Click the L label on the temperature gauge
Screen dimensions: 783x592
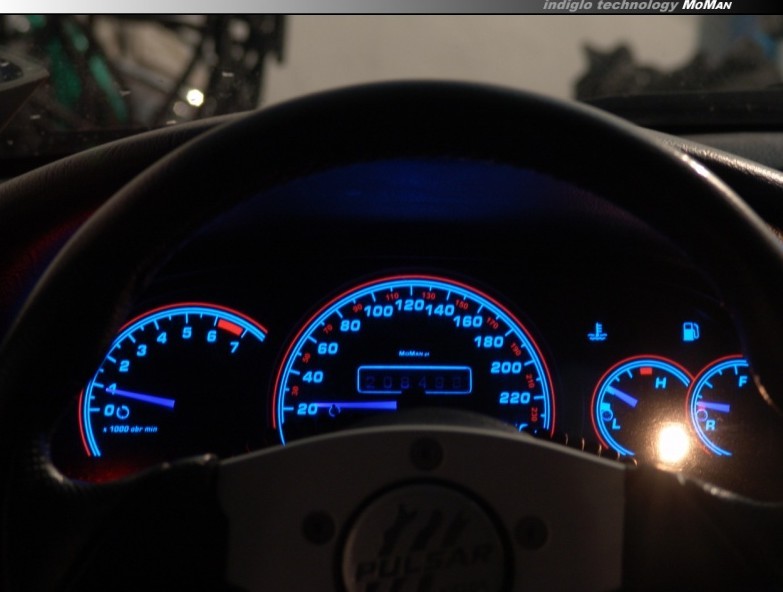(616, 424)
